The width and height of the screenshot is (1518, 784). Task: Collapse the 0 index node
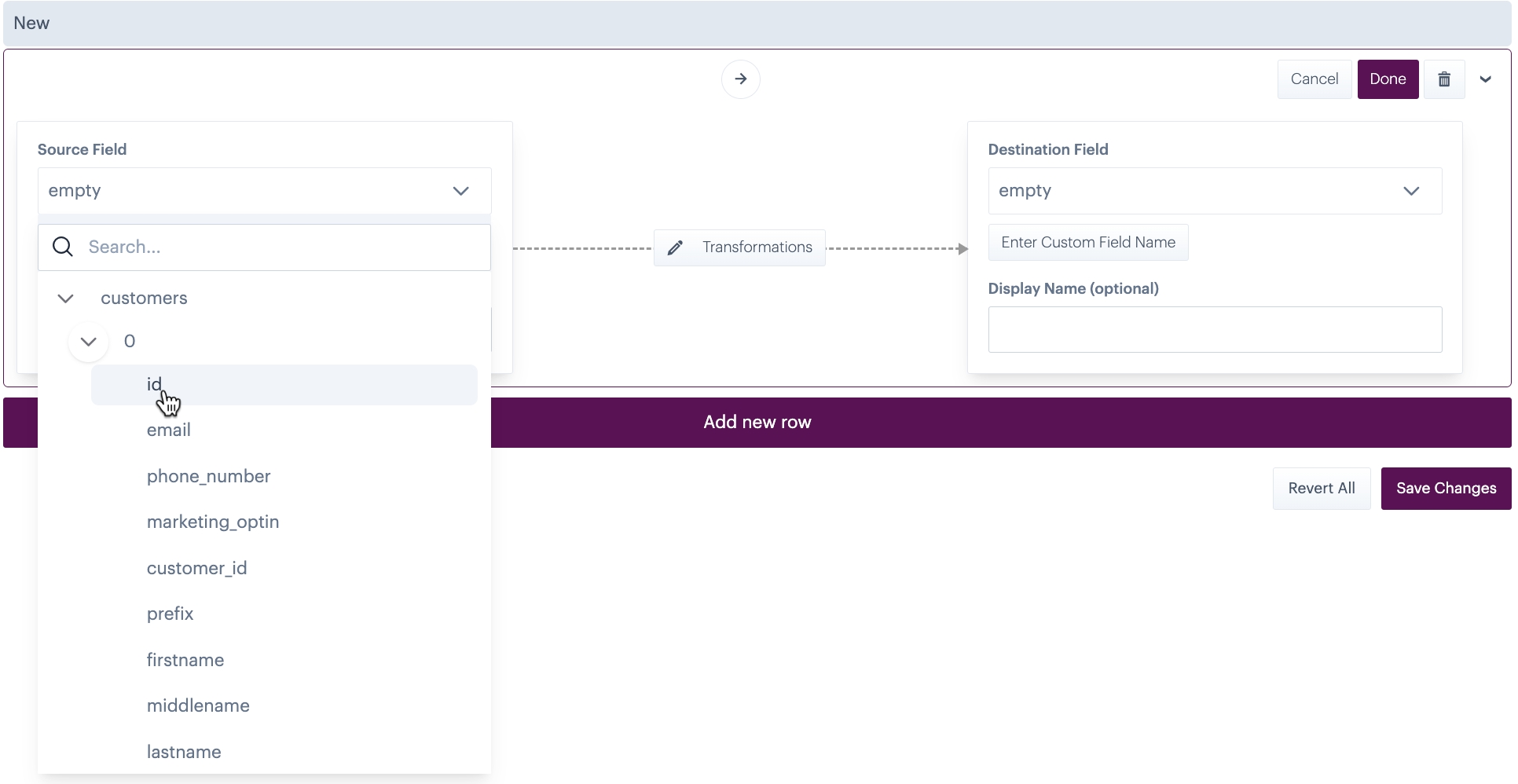point(88,342)
